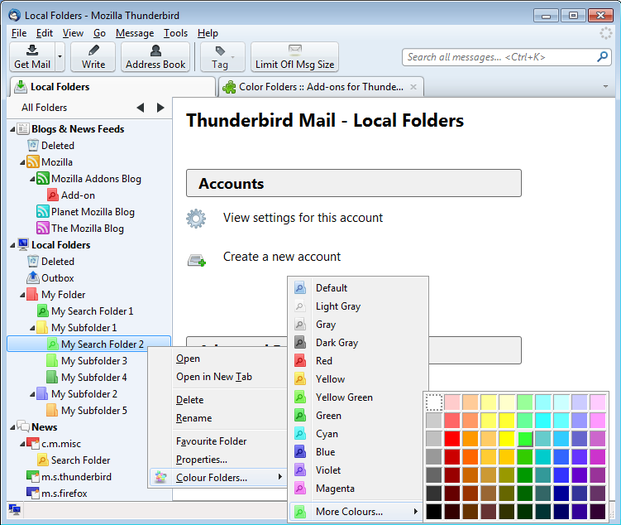621x525 pixels.
Task: Pick the empty dotted swatch in palette
Action: point(434,402)
